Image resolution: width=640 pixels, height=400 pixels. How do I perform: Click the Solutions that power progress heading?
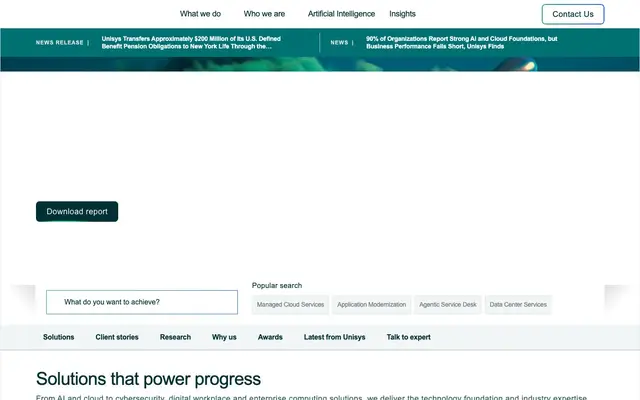pyautogui.click(x=148, y=379)
